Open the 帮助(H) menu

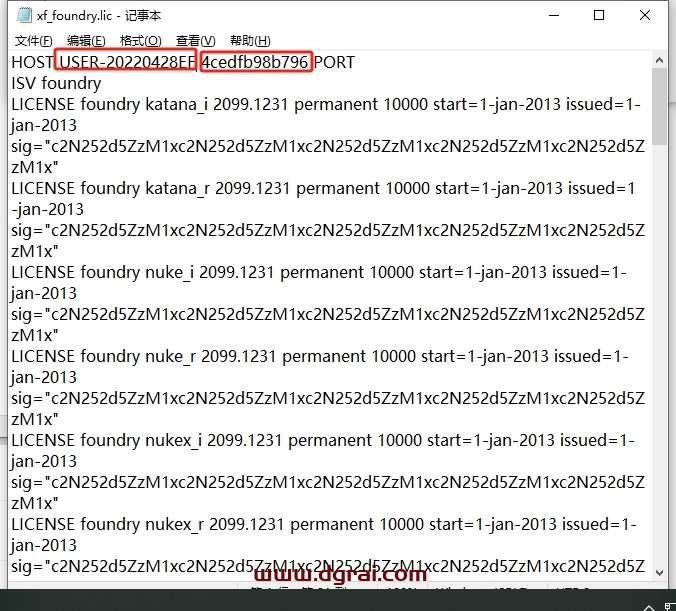[250, 41]
